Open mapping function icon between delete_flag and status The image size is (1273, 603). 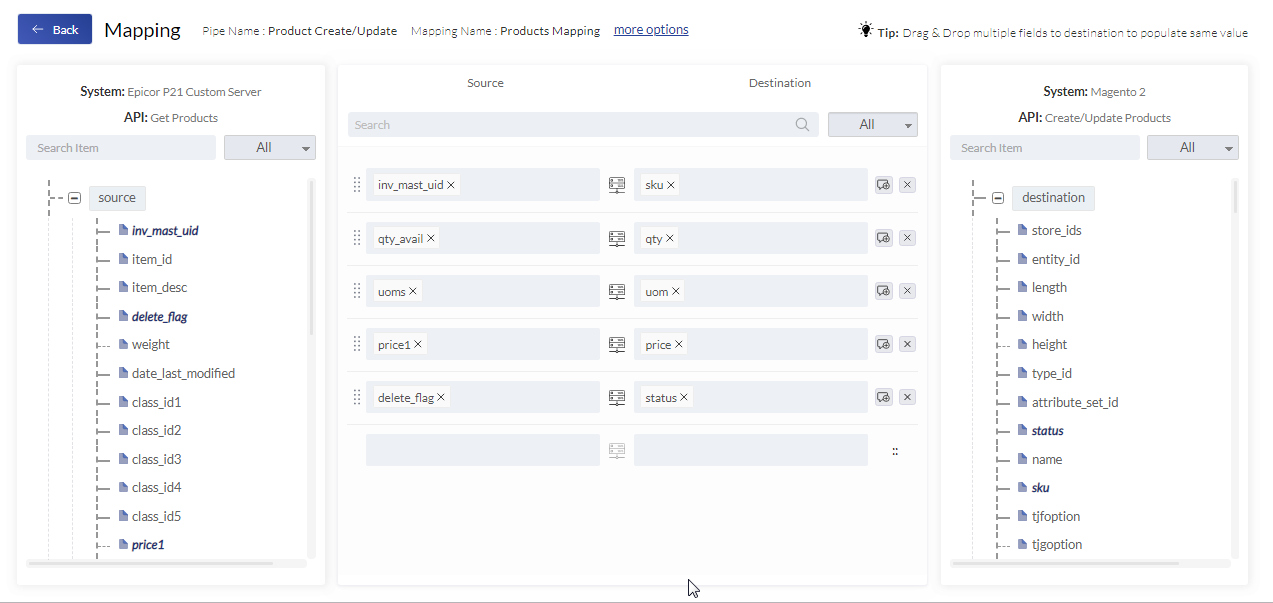[617, 397]
